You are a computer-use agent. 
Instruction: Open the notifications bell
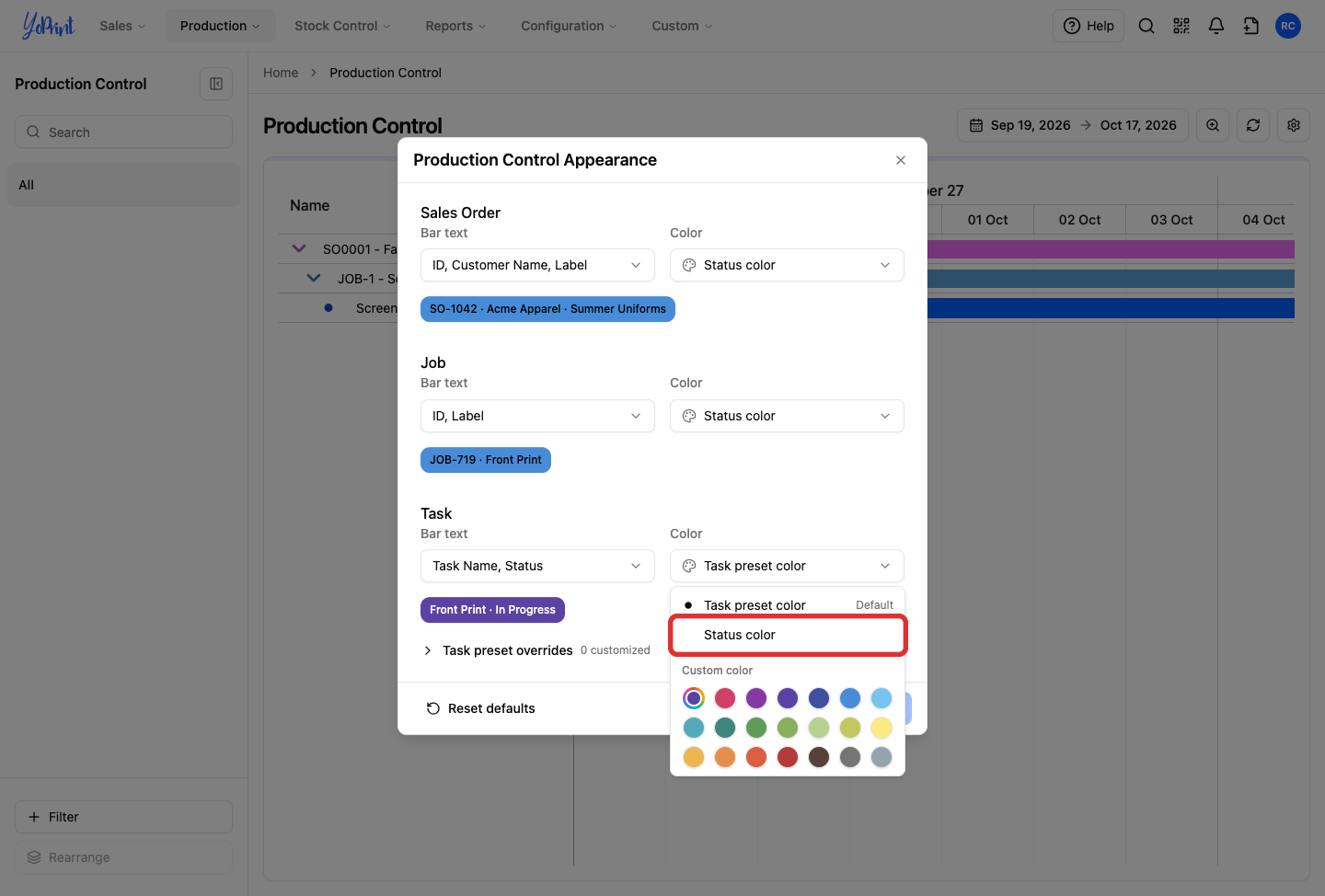pyautogui.click(x=1216, y=26)
